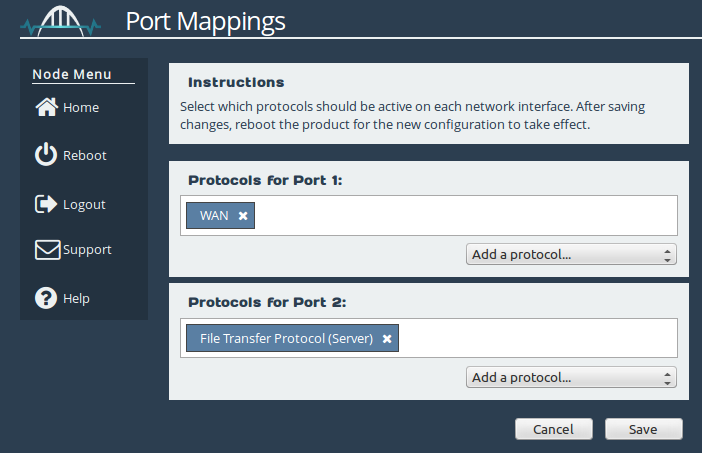Cancel the port mapping changes

tap(553, 429)
